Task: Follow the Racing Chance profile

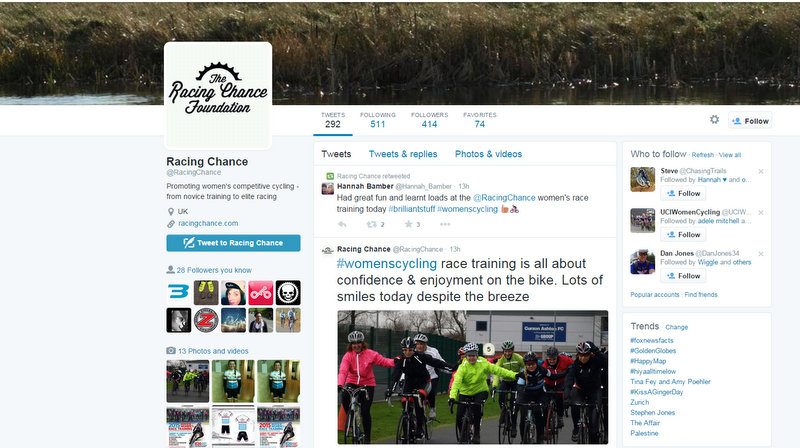Action: pos(750,121)
